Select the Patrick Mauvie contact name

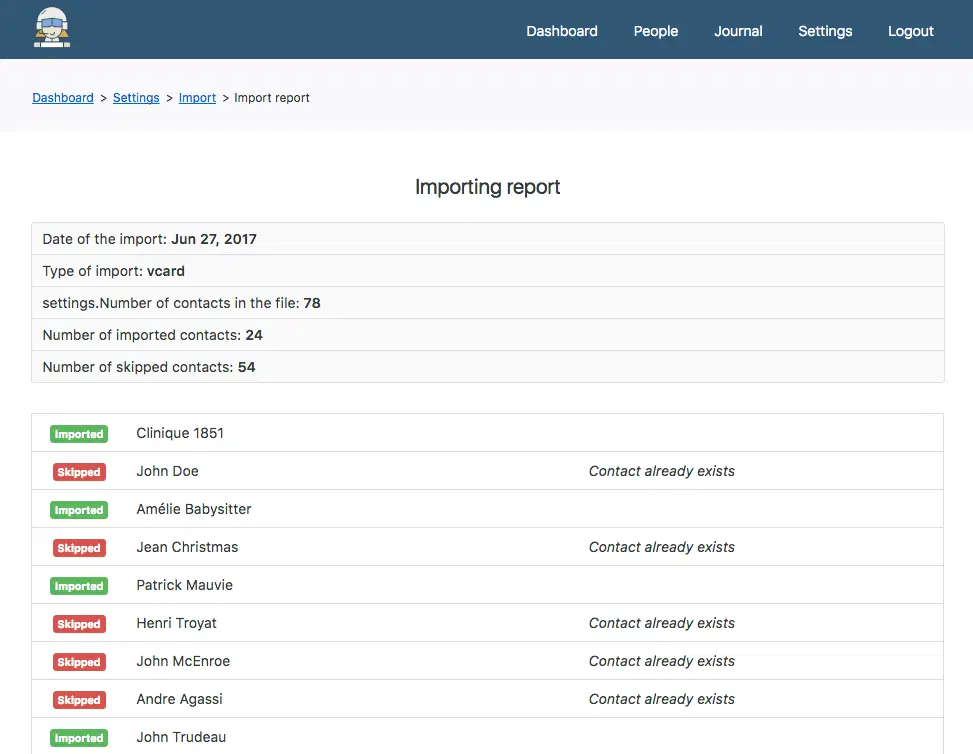pyautogui.click(x=184, y=585)
